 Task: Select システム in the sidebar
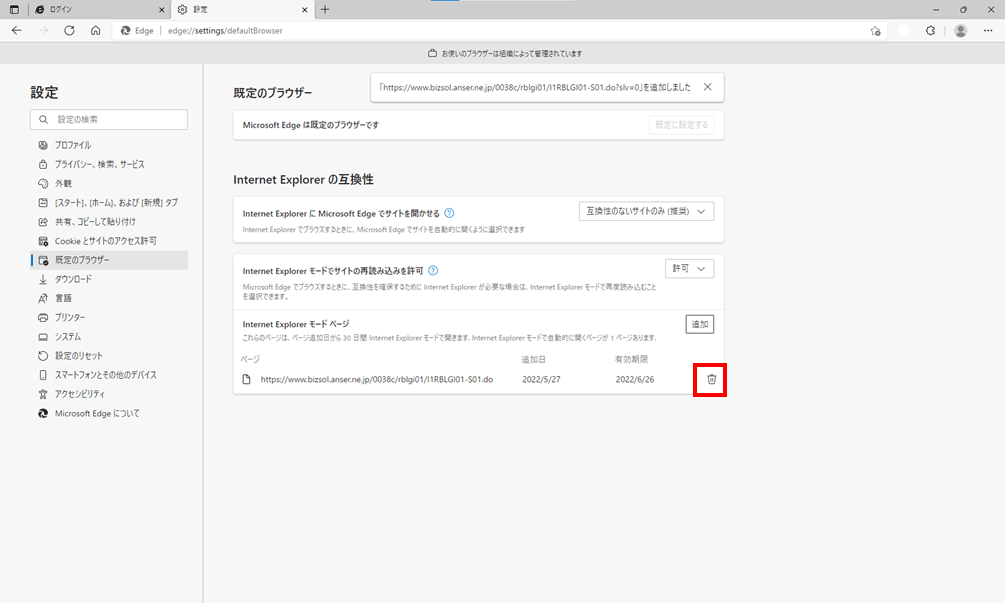pyautogui.click(x=109, y=336)
